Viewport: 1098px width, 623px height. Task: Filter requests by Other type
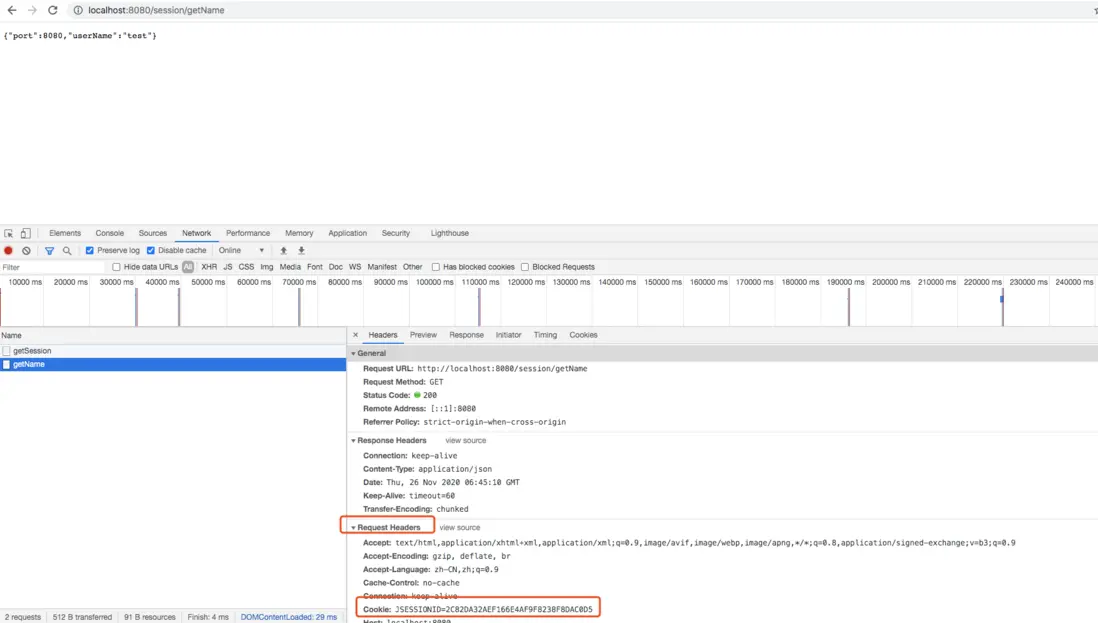point(412,267)
